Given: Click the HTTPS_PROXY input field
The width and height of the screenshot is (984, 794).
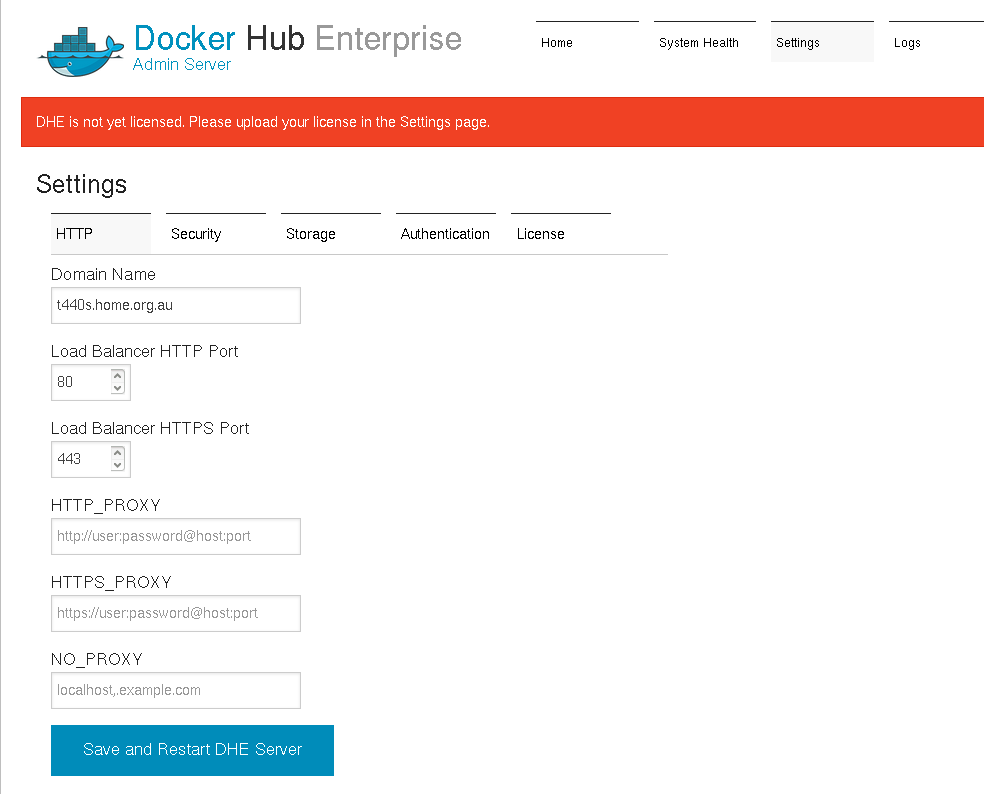Looking at the screenshot, I should [175, 613].
